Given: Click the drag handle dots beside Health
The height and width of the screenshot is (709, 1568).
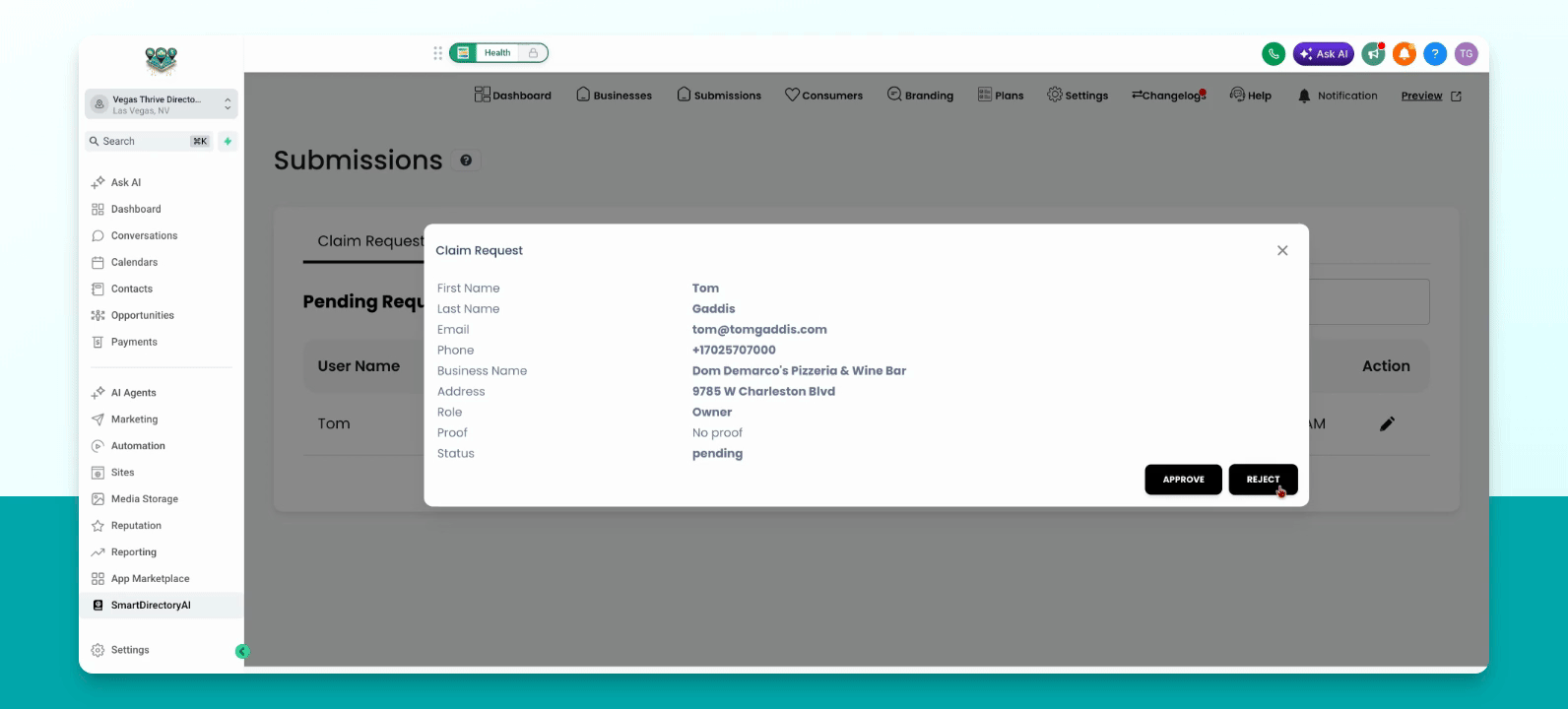Looking at the screenshot, I should (x=437, y=53).
